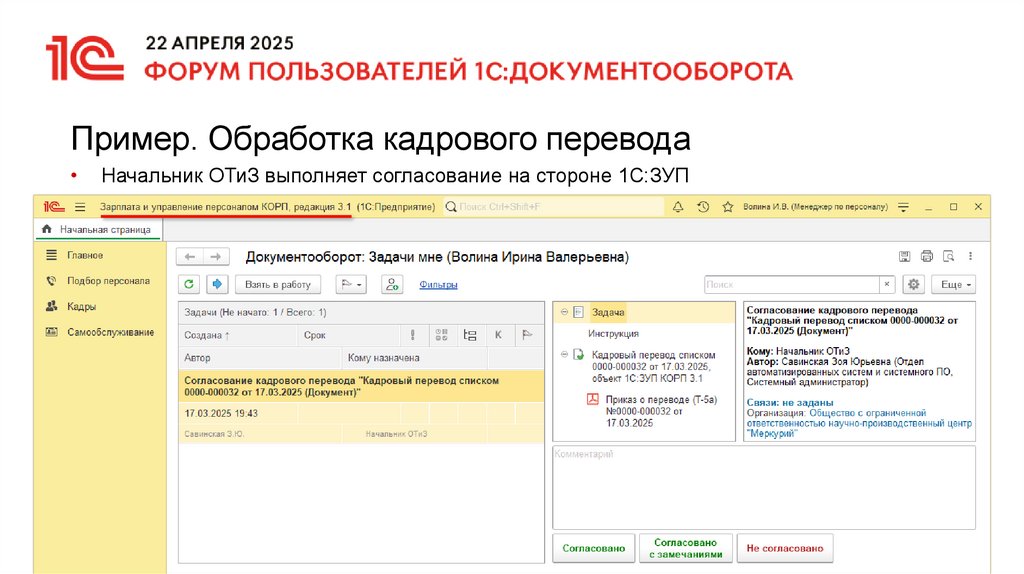This screenshot has width=1024, height=574.
Task: Click the Согласовано button
Action: [594, 548]
